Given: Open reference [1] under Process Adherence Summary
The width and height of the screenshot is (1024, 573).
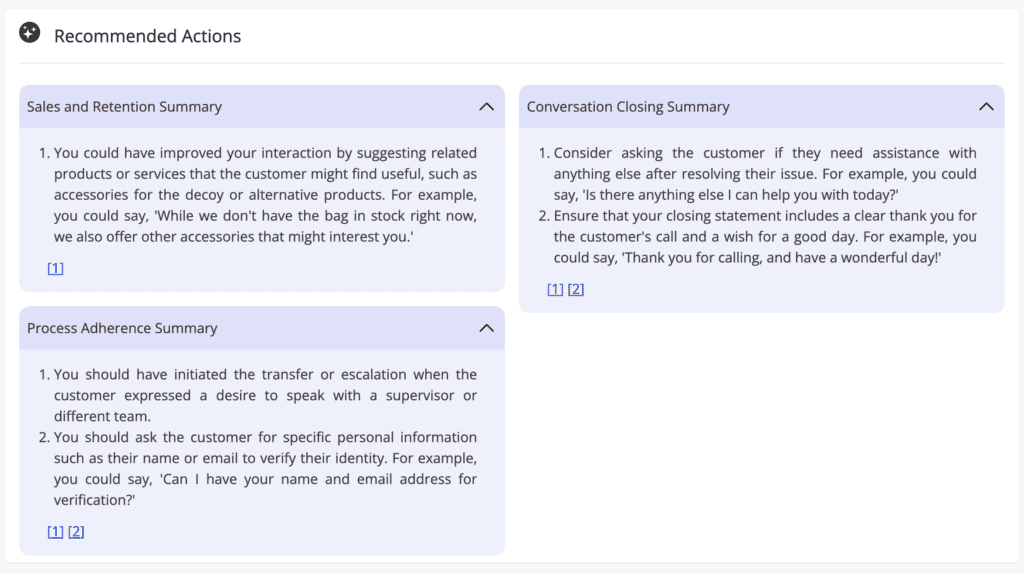Looking at the screenshot, I should (56, 531).
